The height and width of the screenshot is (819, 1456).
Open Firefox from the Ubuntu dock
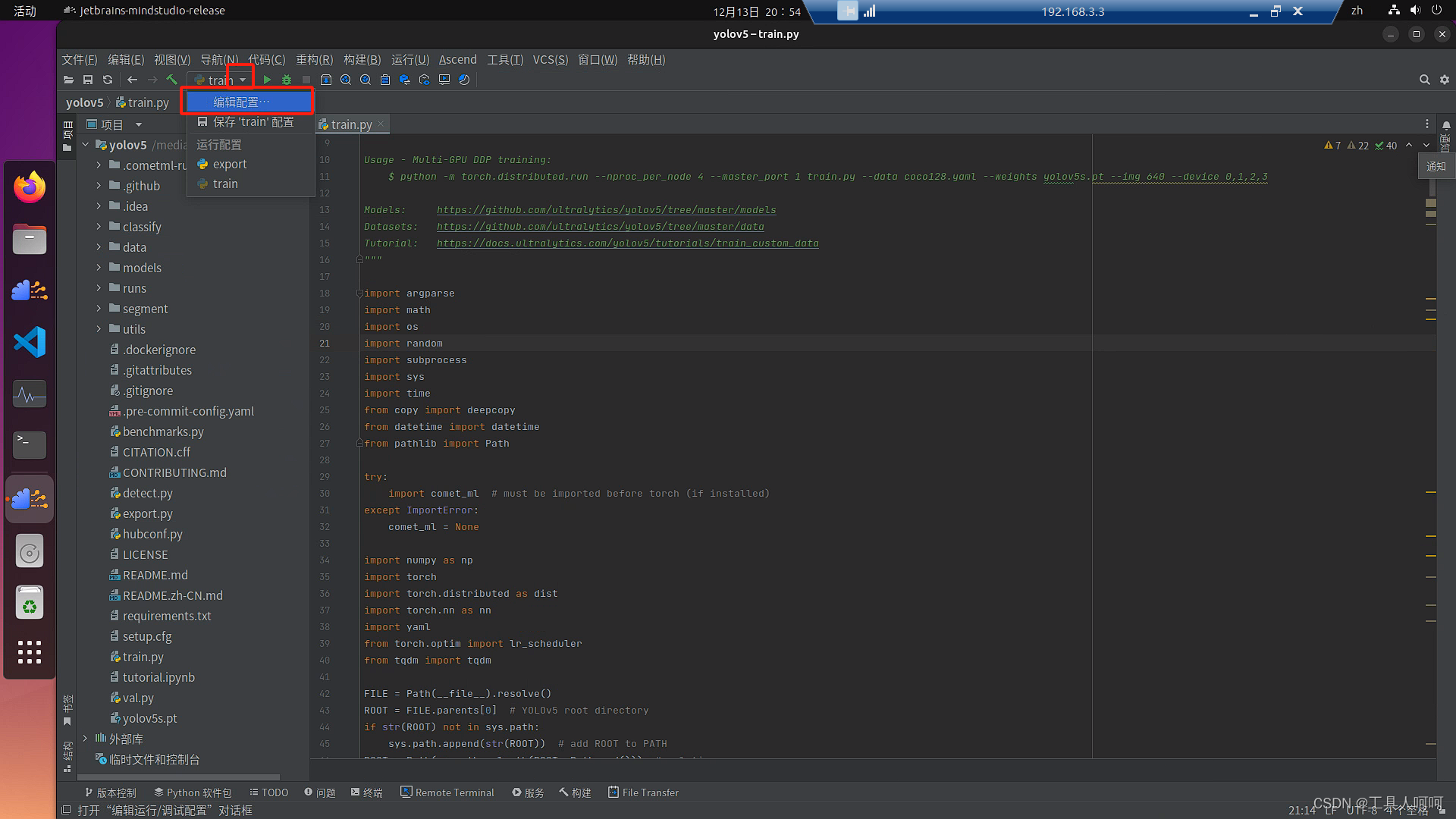(x=30, y=187)
